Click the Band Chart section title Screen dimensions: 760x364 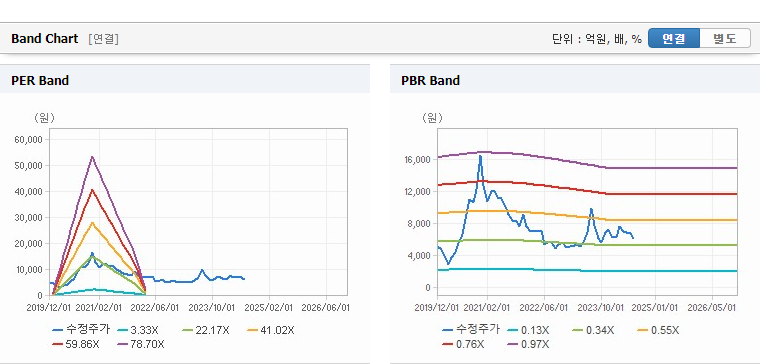(x=45, y=39)
